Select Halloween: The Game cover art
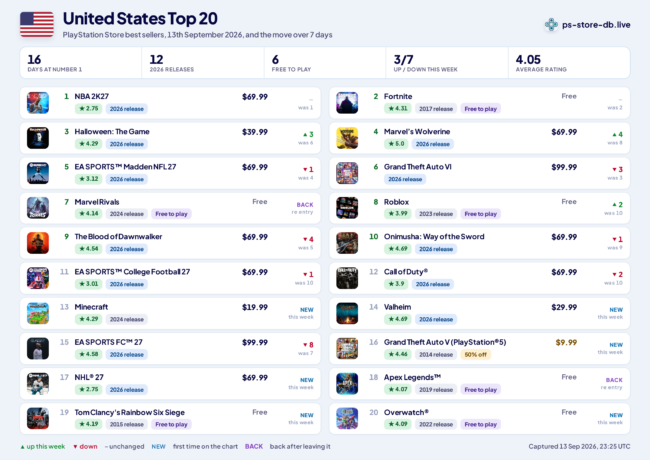Screen dimensions: 650x460 pyautogui.click(x=38, y=138)
